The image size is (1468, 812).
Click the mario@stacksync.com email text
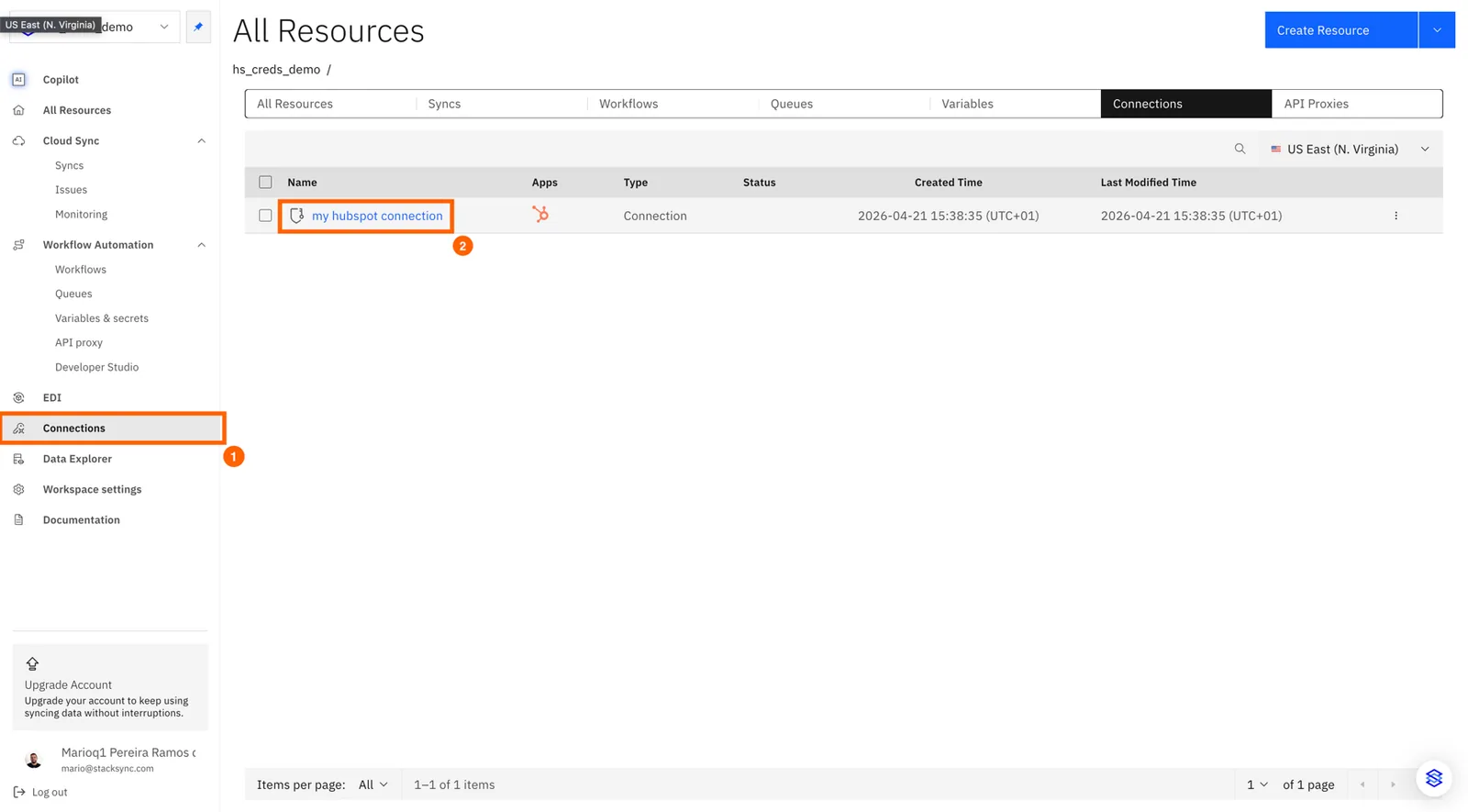point(107,769)
